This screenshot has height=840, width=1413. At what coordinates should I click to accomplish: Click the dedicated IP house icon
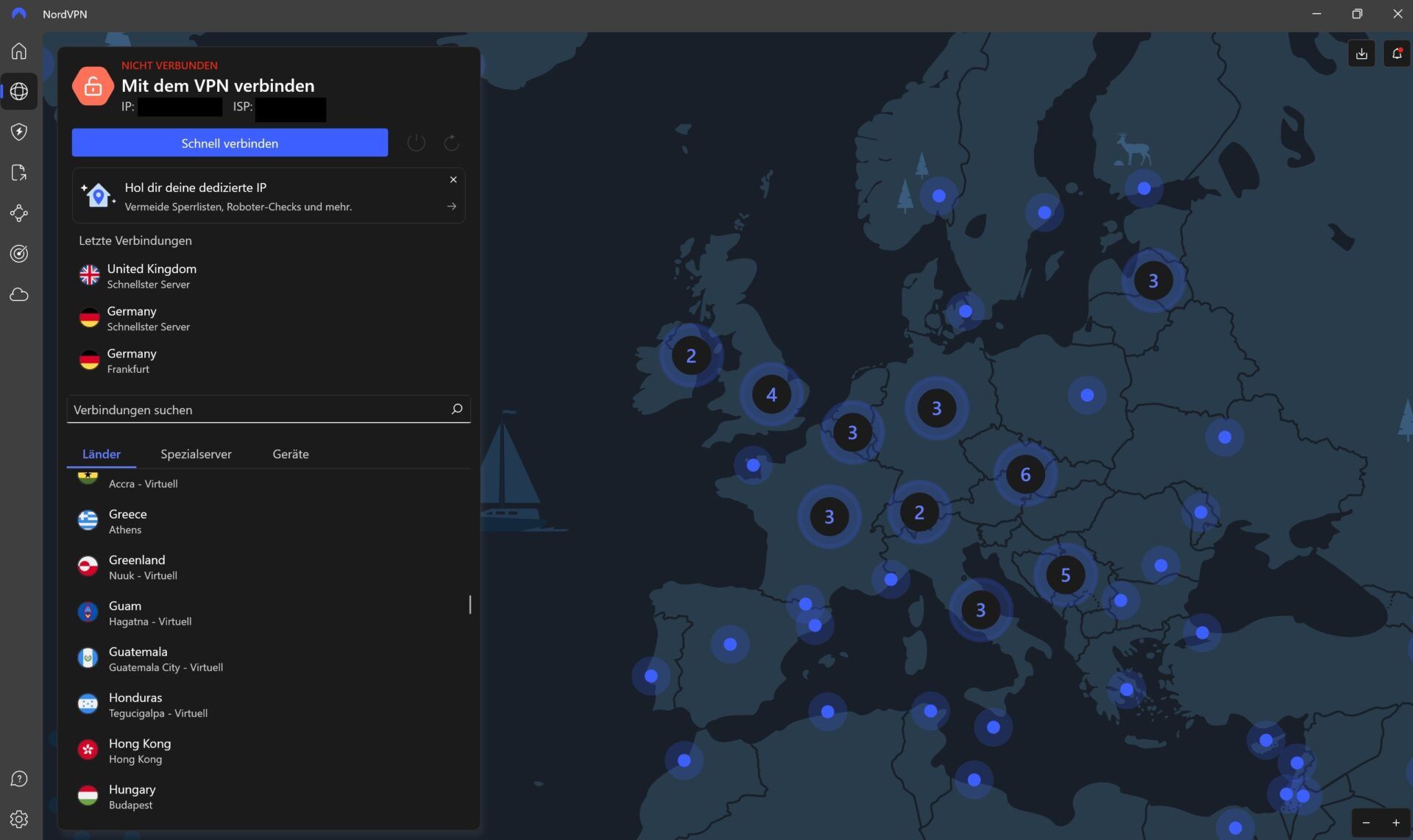click(x=98, y=196)
